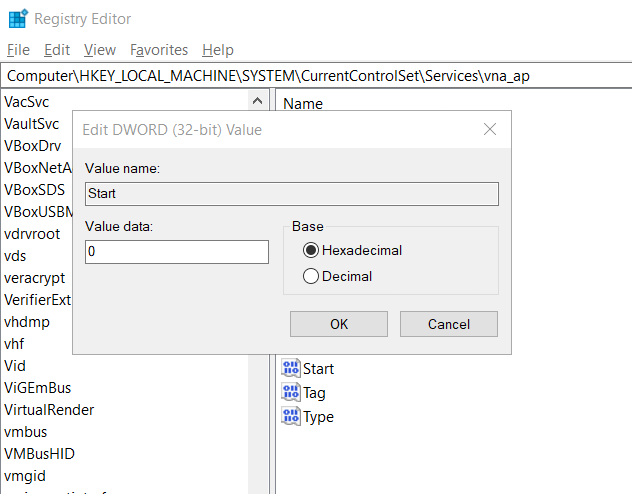The image size is (632, 494).
Task: Select the Start DWORD value icon
Action: coord(291,368)
